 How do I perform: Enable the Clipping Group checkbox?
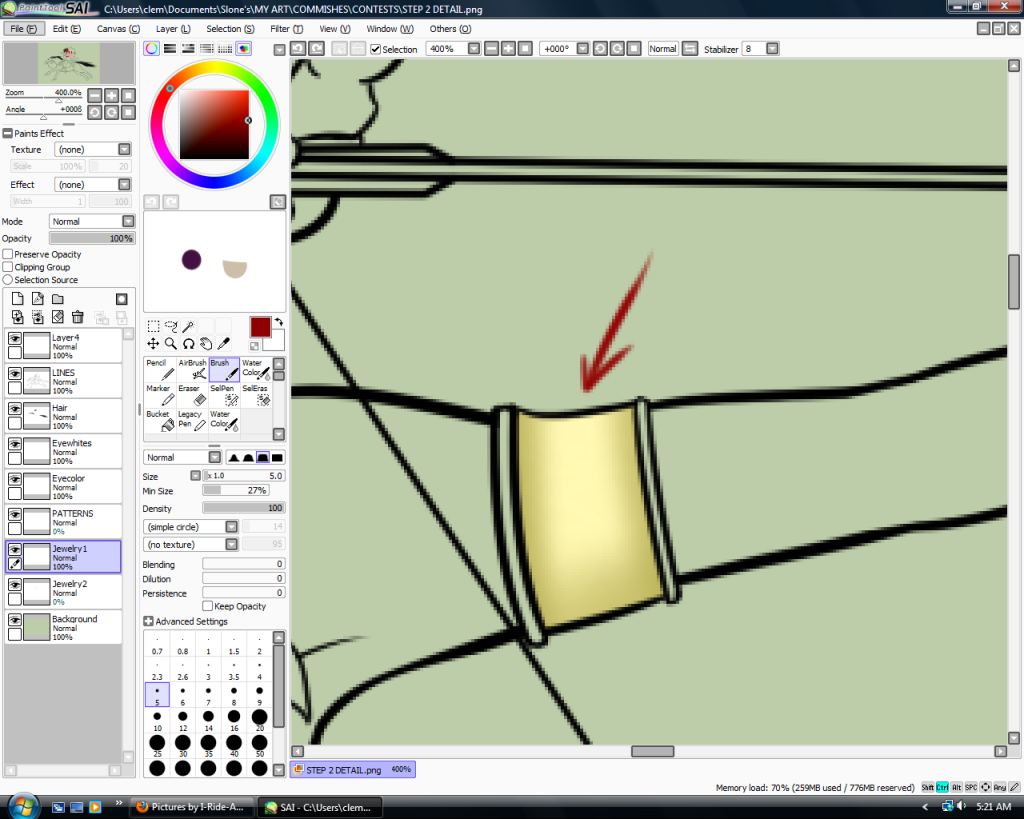click(x=8, y=267)
